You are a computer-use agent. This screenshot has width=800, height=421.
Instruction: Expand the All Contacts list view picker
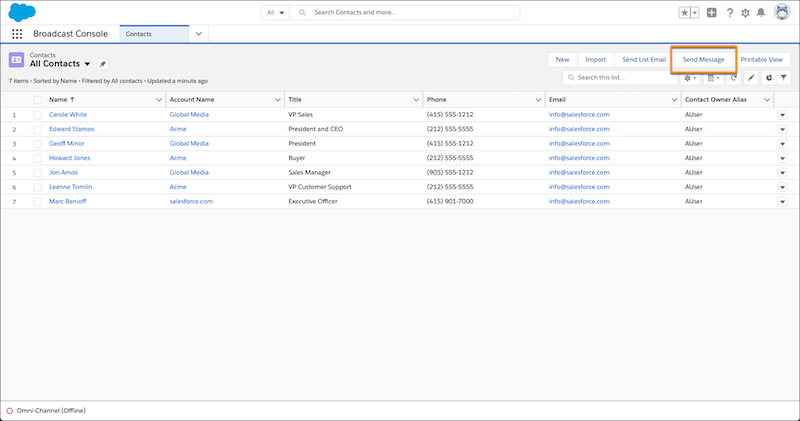(87, 64)
